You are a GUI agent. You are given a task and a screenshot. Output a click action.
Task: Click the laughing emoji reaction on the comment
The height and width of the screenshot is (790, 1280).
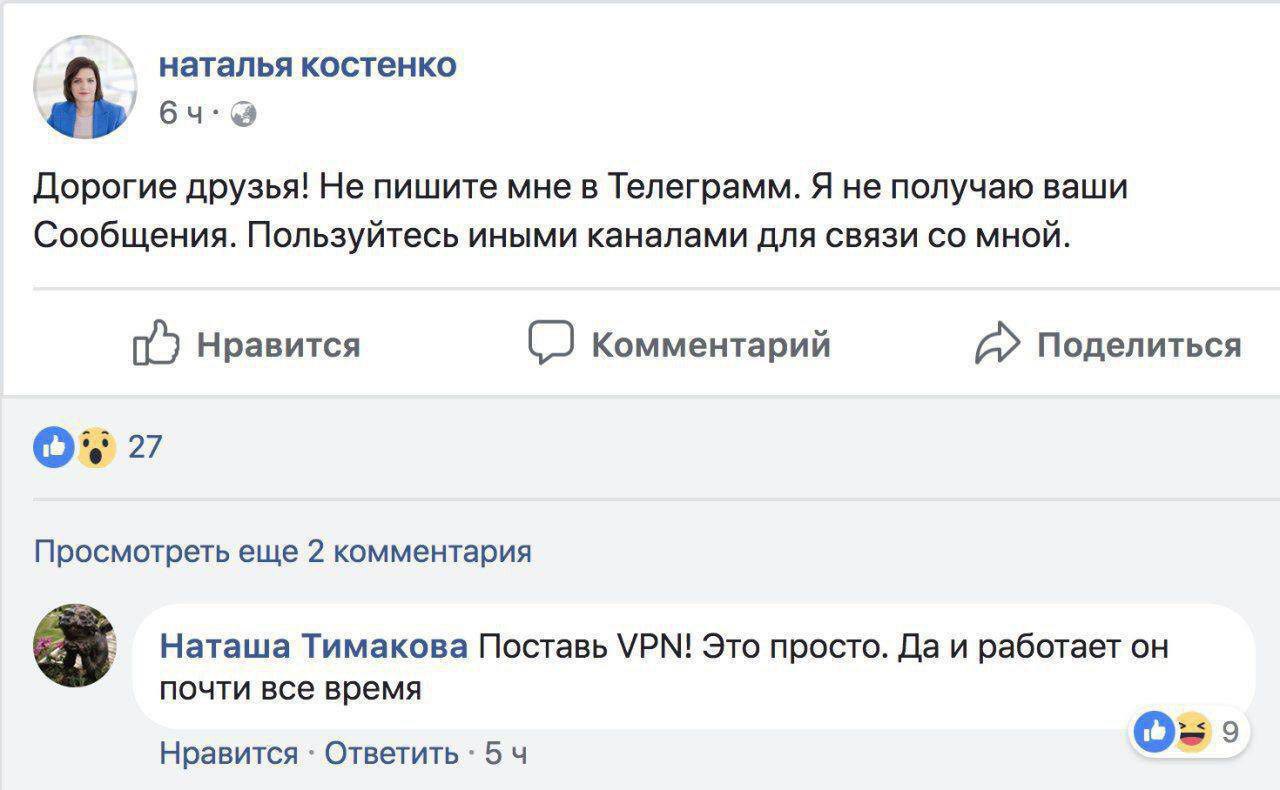1190,733
